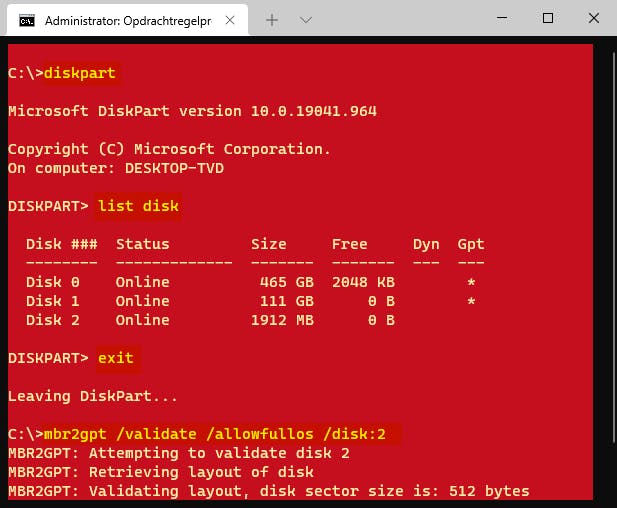Click the 'list disk' command text
This screenshot has height=508, width=617.
138,206
